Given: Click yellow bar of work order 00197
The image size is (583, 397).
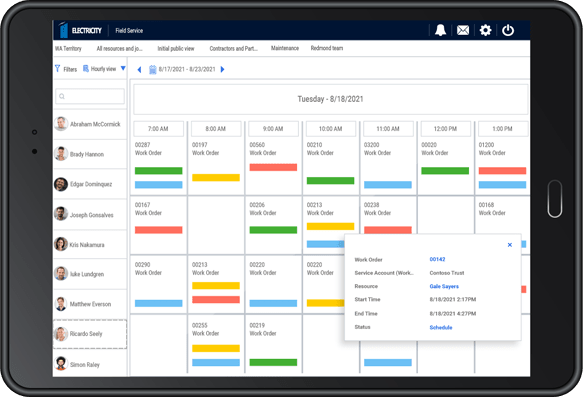Looking at the screenshot, I should click(x=216, y=177).
